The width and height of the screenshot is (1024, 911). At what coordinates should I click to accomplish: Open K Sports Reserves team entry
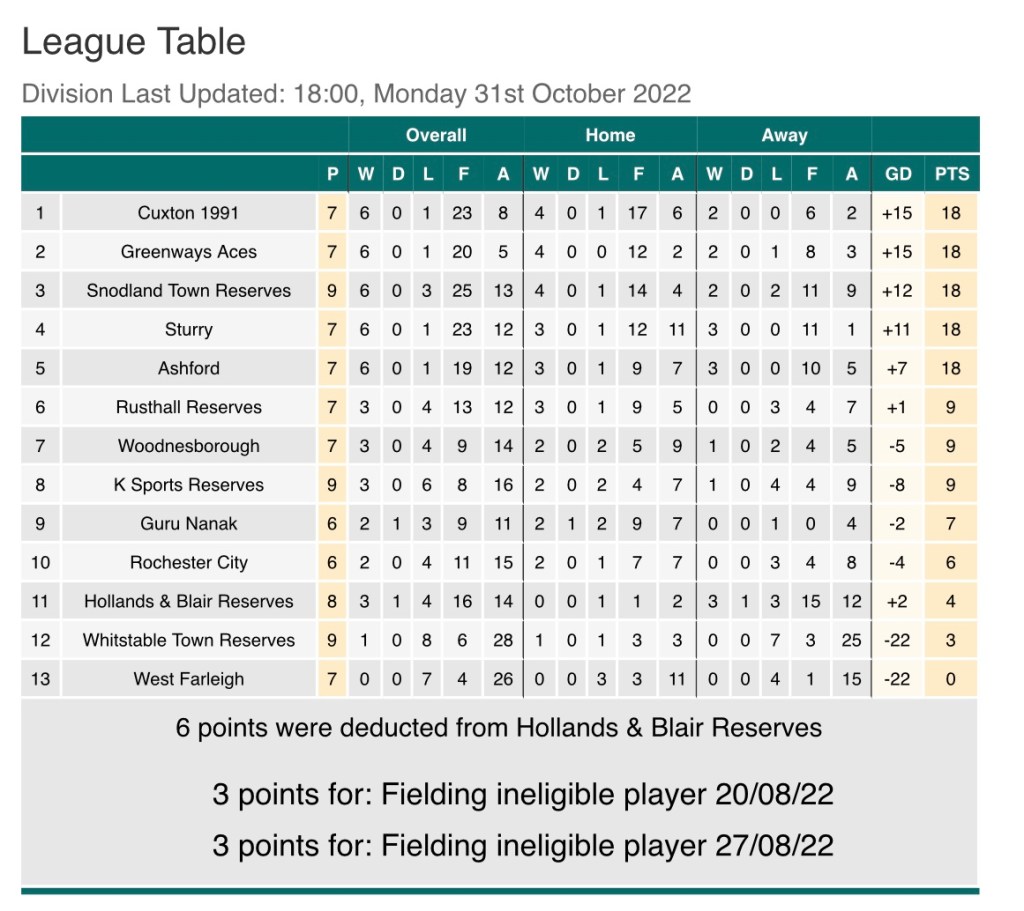click(188, 485)
